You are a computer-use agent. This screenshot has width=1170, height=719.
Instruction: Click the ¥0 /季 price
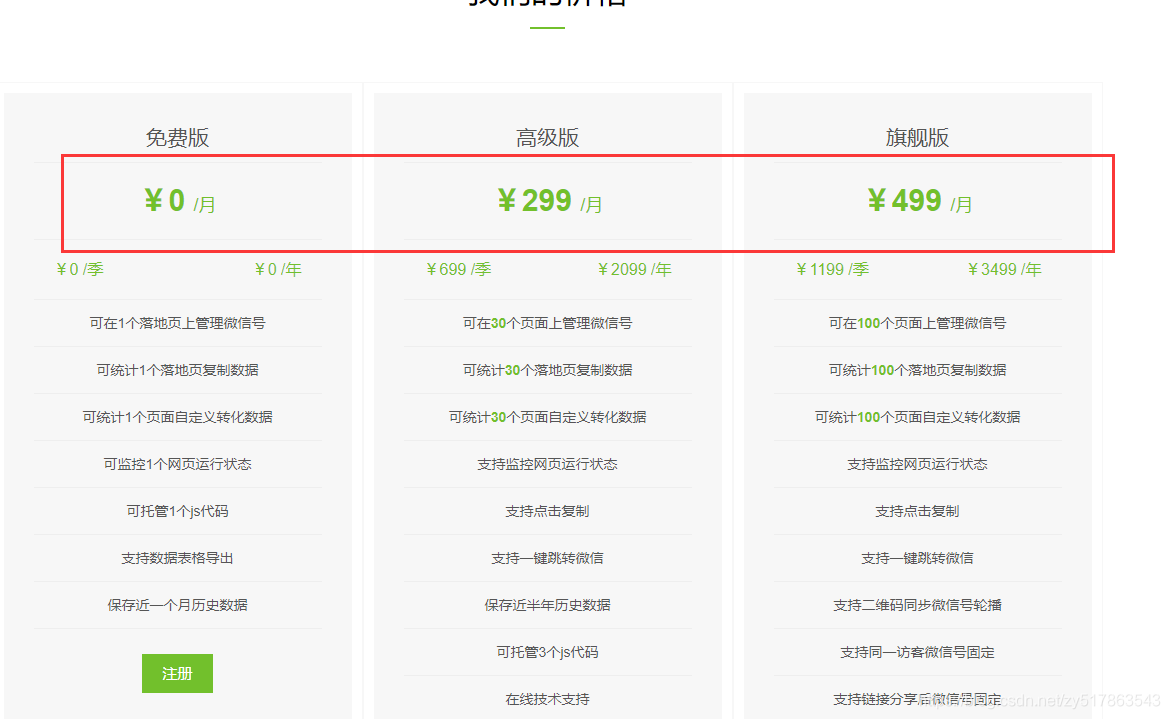click(80, 269)
